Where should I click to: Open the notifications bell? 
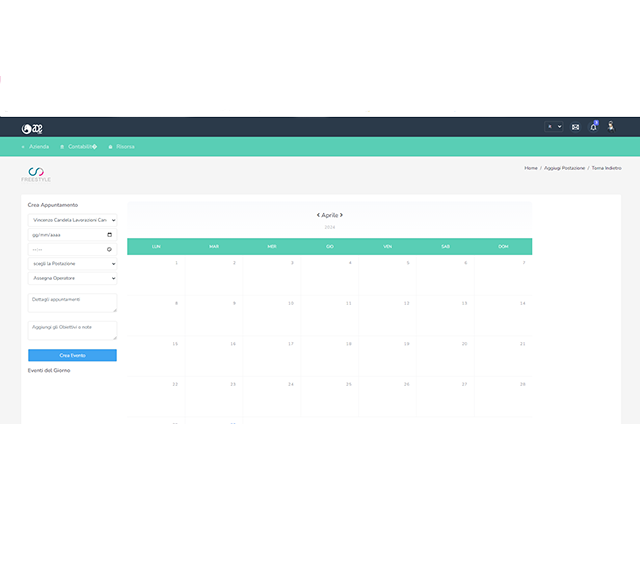(593, 127)
